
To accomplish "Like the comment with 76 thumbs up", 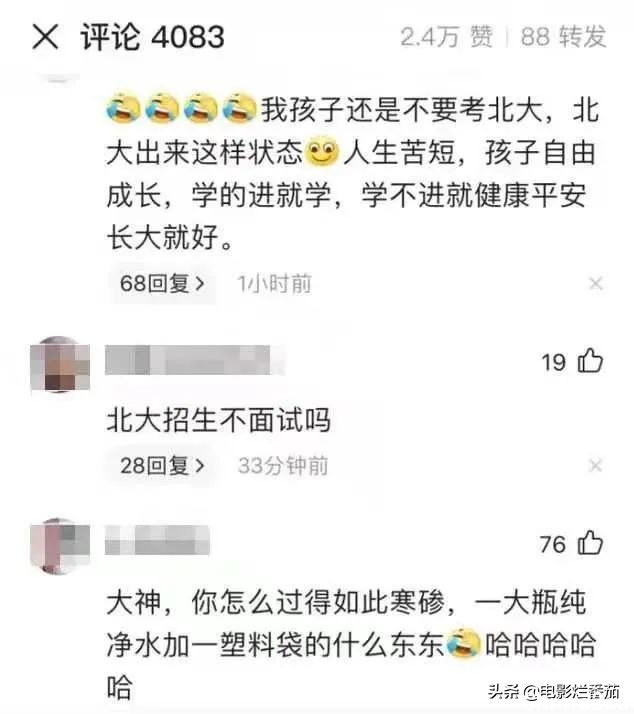I will 590,543.
